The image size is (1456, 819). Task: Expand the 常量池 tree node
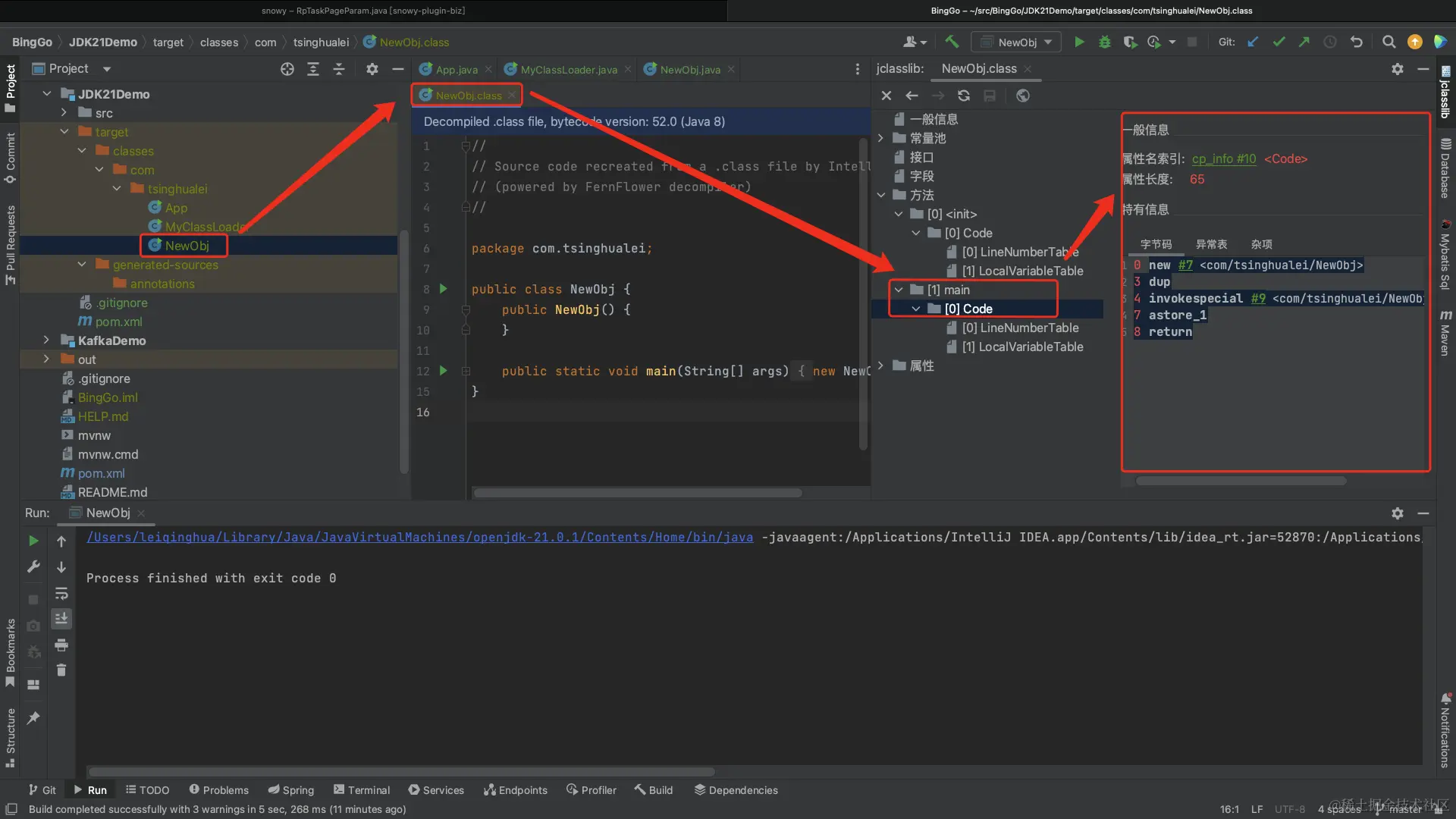pyautogui.click(x=880, y=138)
